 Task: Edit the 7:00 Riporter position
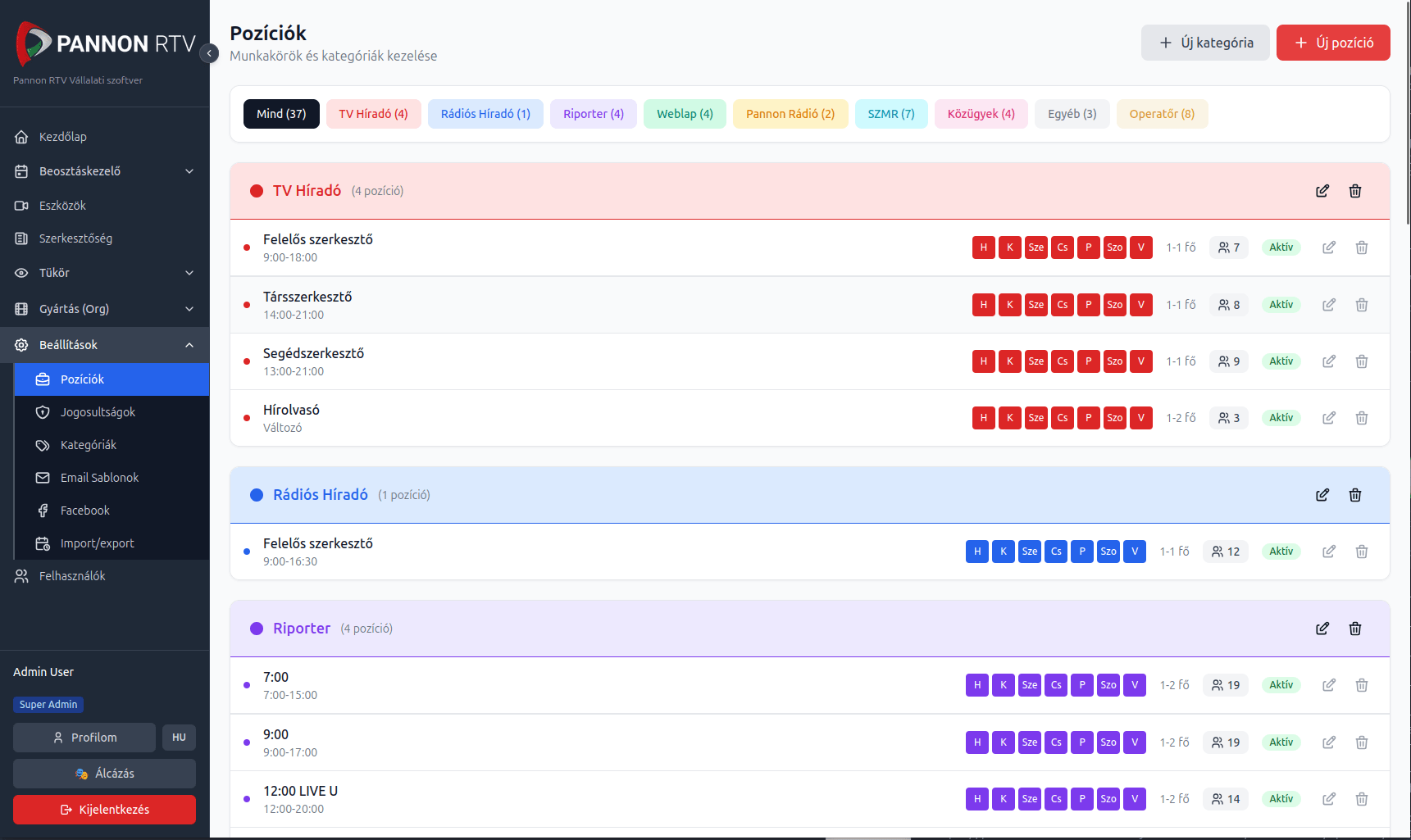pyautogui.click(x=1329, y=685)
